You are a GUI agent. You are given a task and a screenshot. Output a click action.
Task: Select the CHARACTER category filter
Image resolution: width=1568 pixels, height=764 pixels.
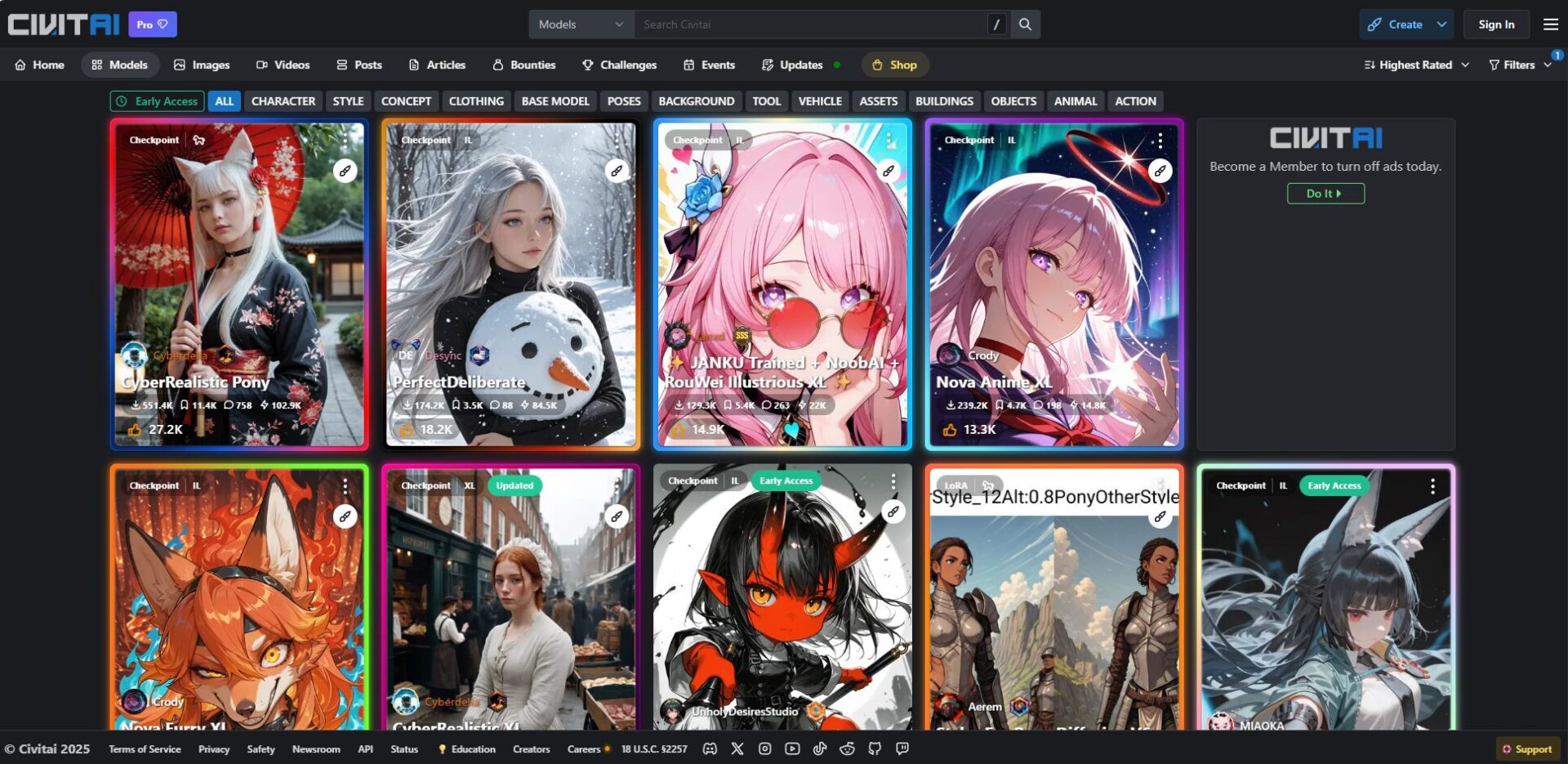point(283,101)
